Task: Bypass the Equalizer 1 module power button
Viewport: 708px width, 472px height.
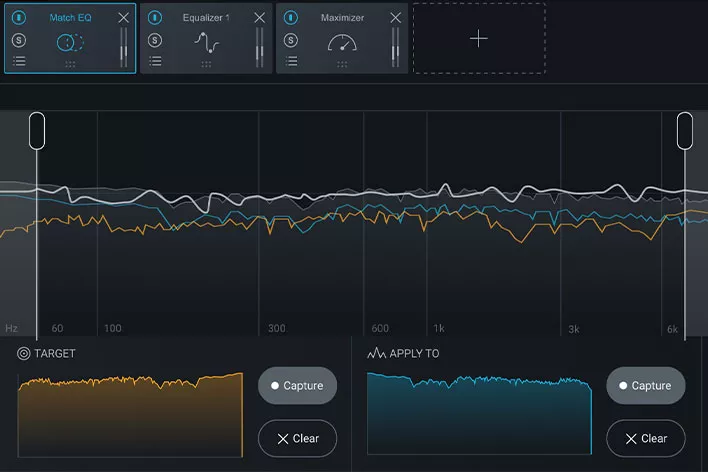Action: [x=154, y=18]
